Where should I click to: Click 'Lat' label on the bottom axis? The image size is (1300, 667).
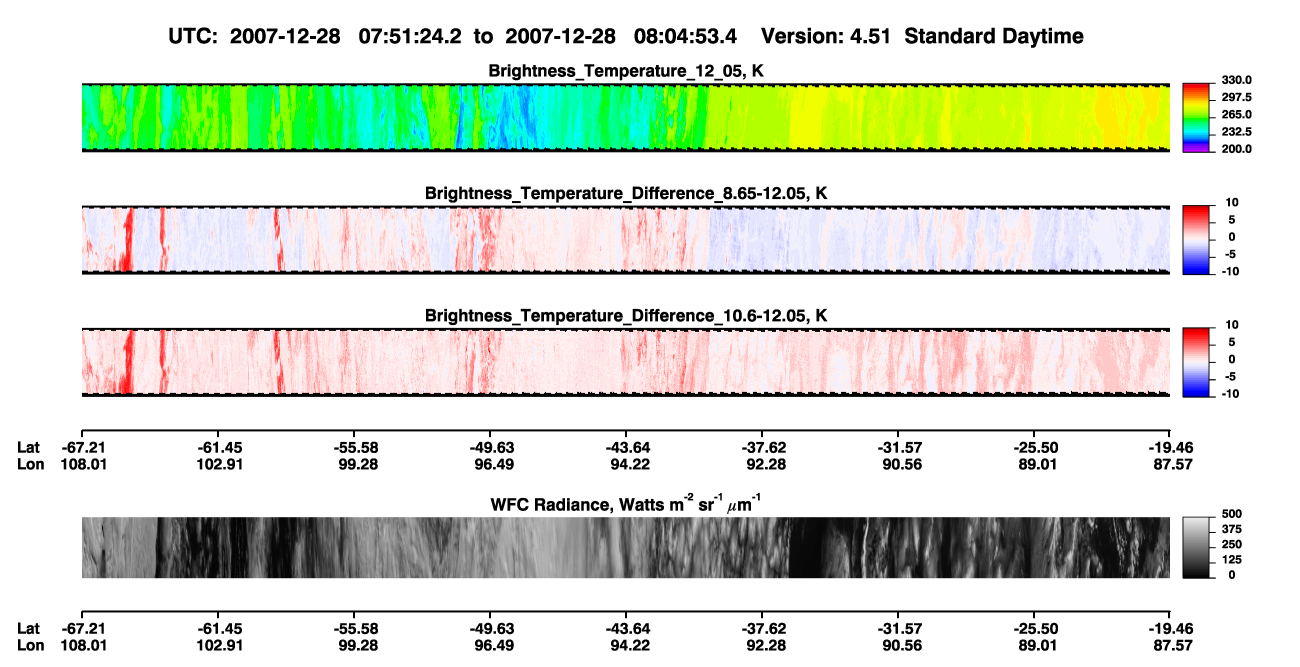pyautogui.click(x=29, y=628)
